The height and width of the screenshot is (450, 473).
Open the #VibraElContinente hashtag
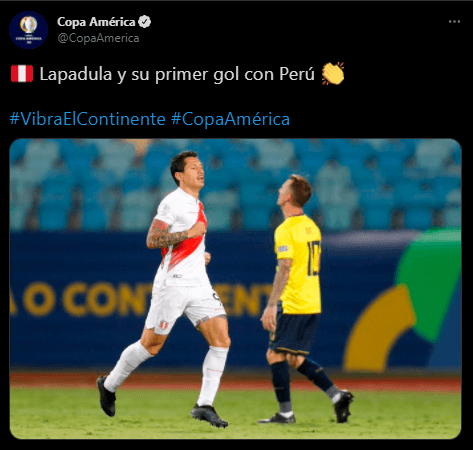pyautogui.click(x=88, y=119)
